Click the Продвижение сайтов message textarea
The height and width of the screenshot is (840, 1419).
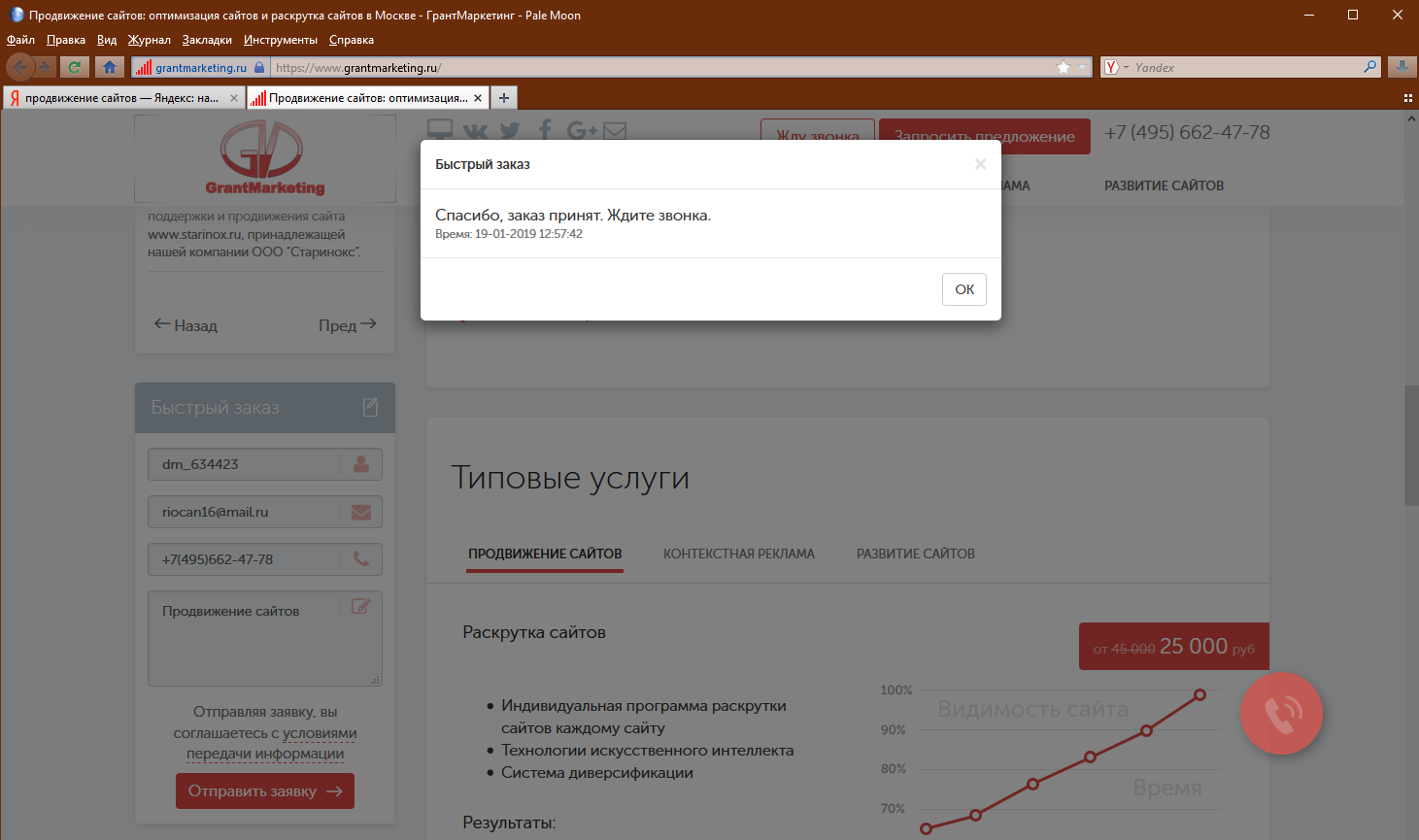coord(265,639)
